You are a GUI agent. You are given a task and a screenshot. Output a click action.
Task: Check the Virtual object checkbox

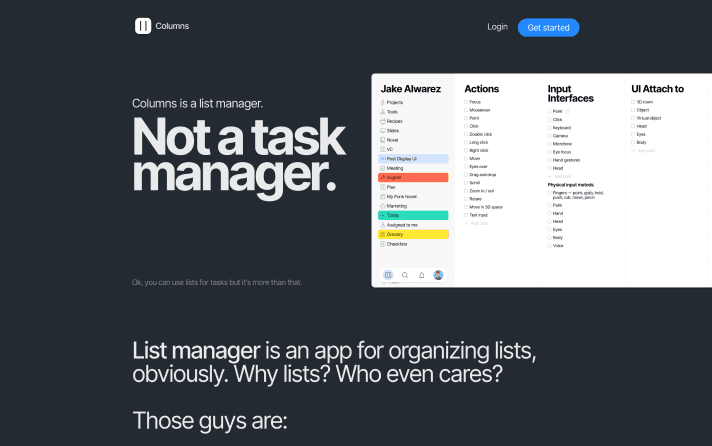coord(633,118)
